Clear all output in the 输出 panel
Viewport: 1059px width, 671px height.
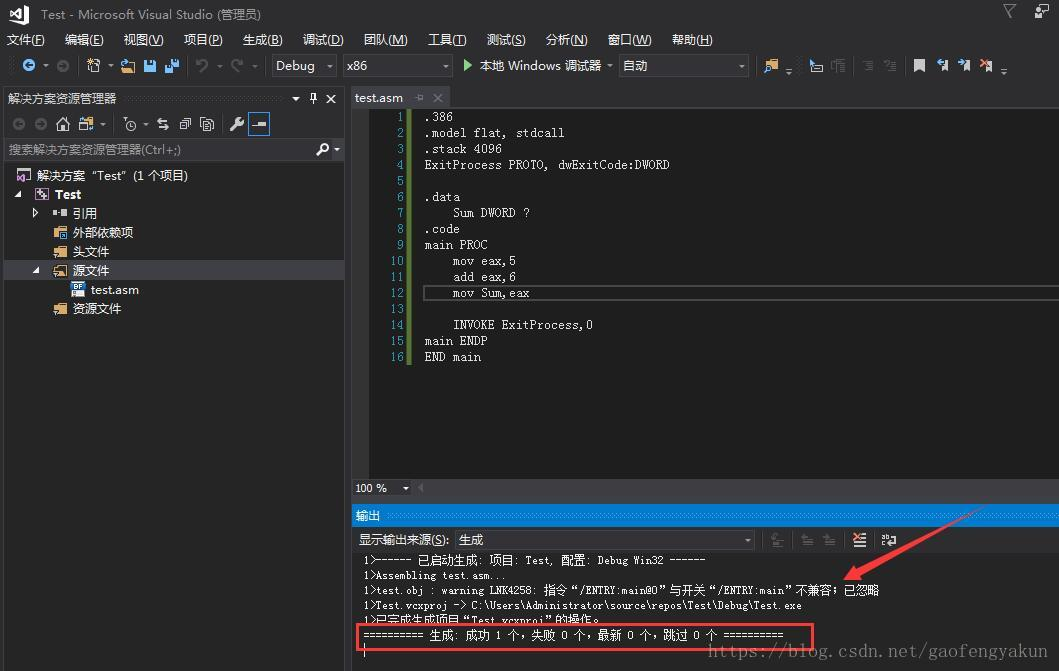click(x=860, y=540)
